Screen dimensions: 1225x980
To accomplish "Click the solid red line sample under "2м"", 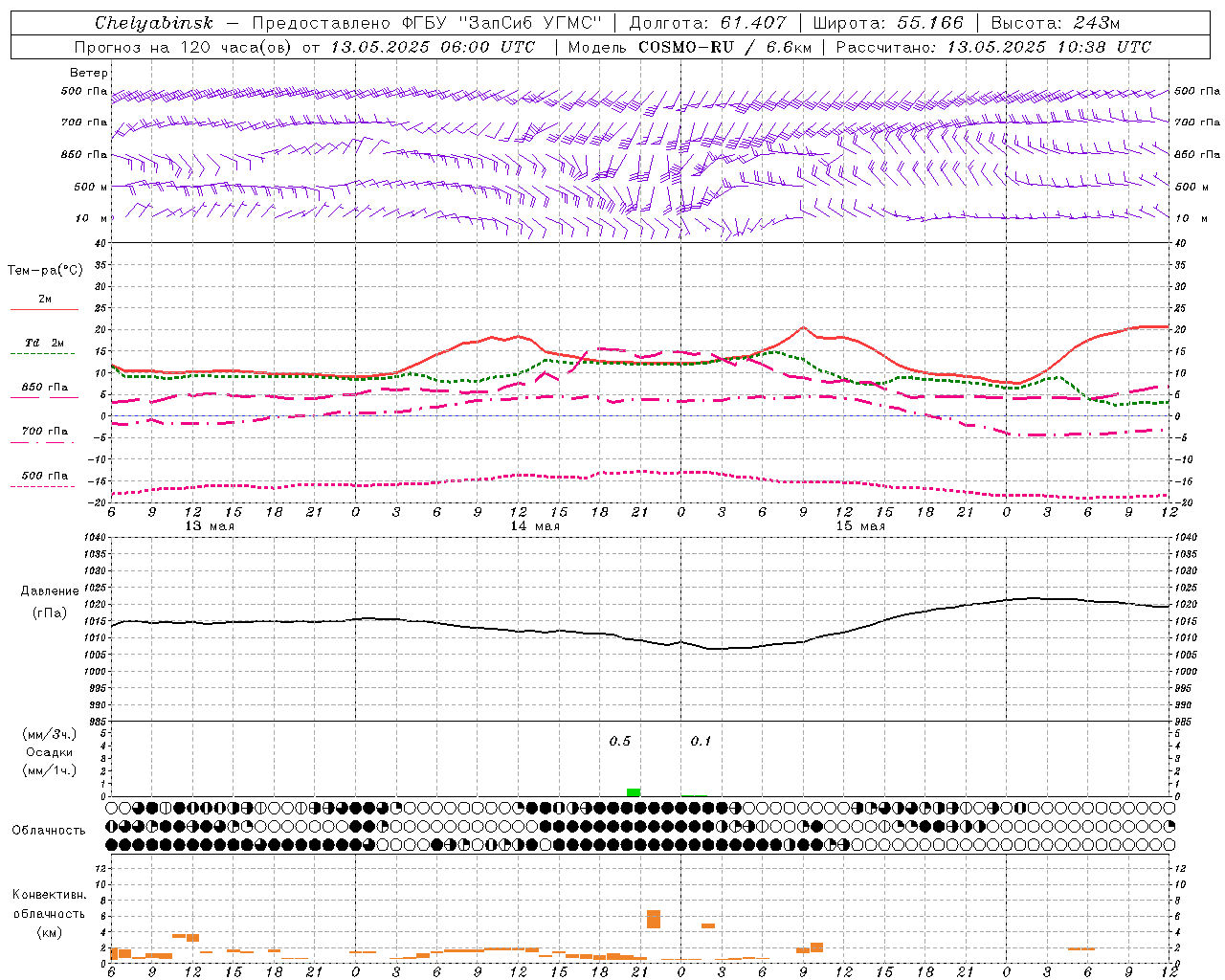I will coord(44,310).
